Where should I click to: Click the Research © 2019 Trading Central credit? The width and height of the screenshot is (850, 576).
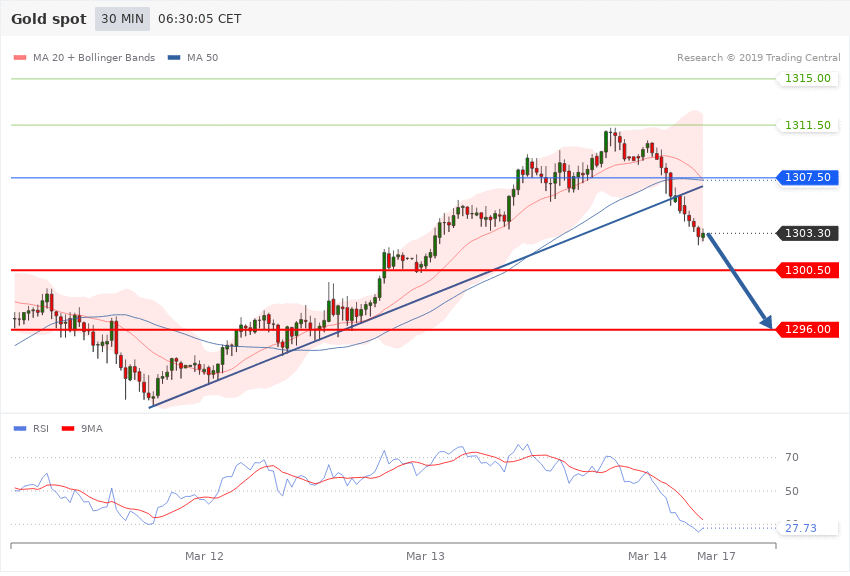(x=758, y=57)
